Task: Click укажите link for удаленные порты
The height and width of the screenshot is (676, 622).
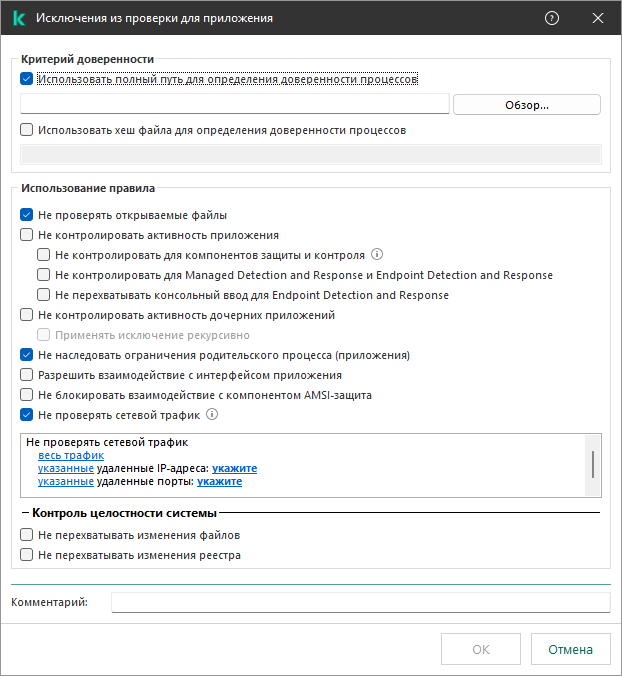Action: (x=219, y=481)
